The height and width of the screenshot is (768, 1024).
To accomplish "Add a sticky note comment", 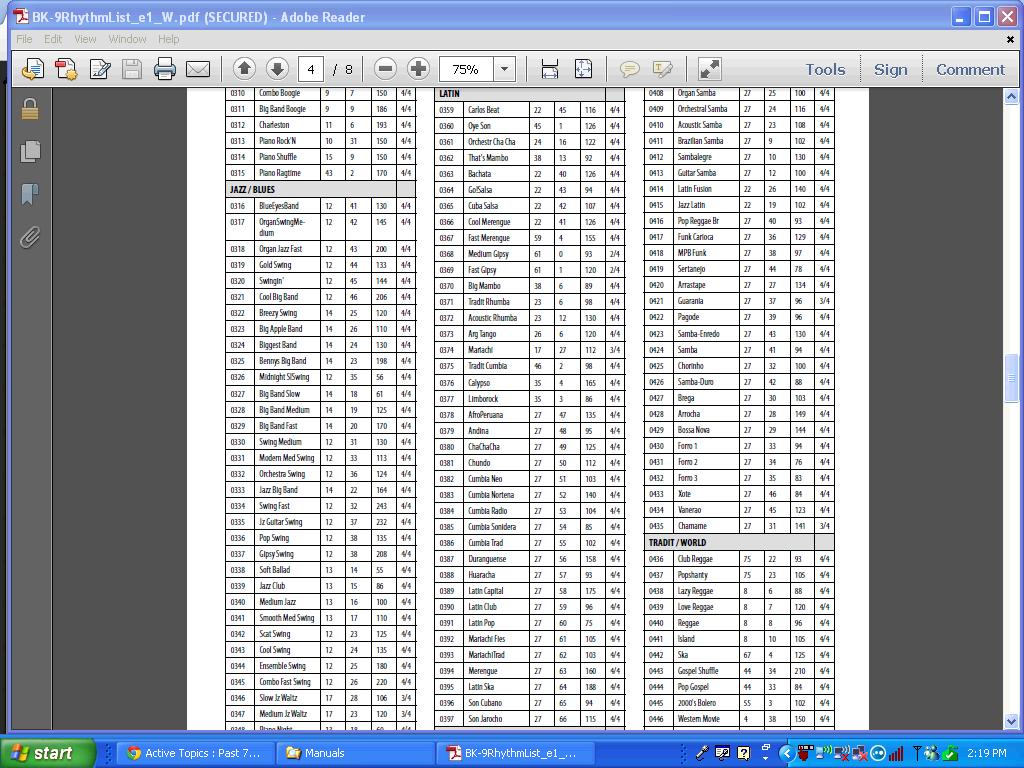I will [x=630, y=69].
